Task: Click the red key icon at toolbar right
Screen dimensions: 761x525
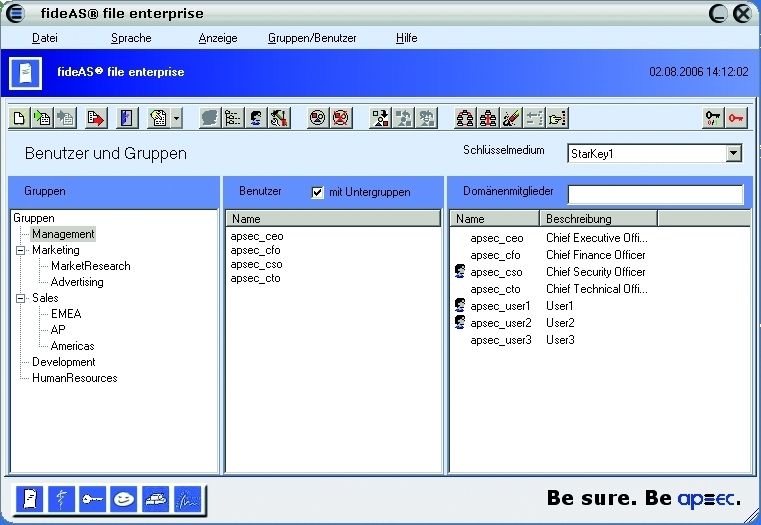Action: click(x=736, y=118)
